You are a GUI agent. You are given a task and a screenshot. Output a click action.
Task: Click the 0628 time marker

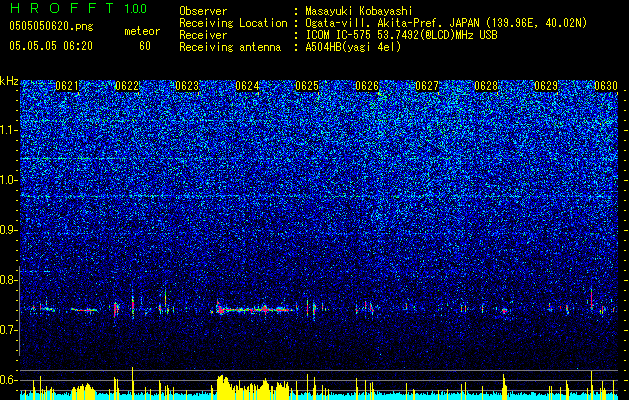tap(486, 86)
